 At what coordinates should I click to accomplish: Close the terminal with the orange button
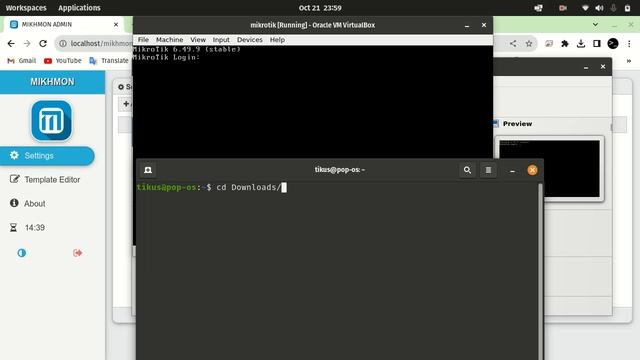tap(532, 170)
